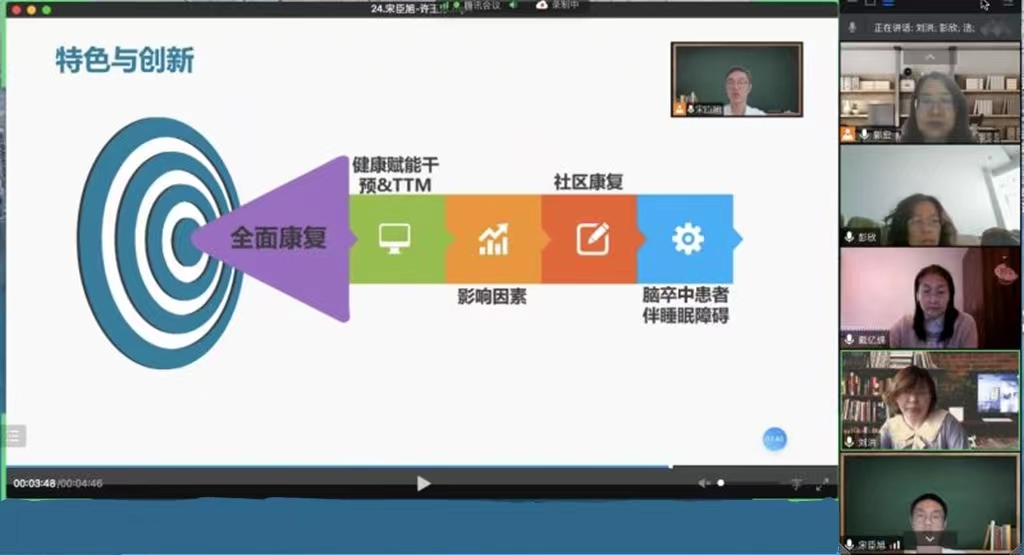Screen dimensions: 1024x555
Task: Open the slide list menu icon
Action: 14,435
